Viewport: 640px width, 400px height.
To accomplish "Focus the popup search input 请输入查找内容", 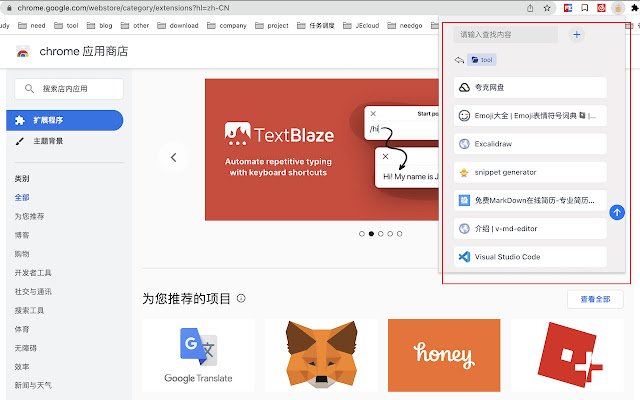I will pyautogui.click(x=505, y=35).
